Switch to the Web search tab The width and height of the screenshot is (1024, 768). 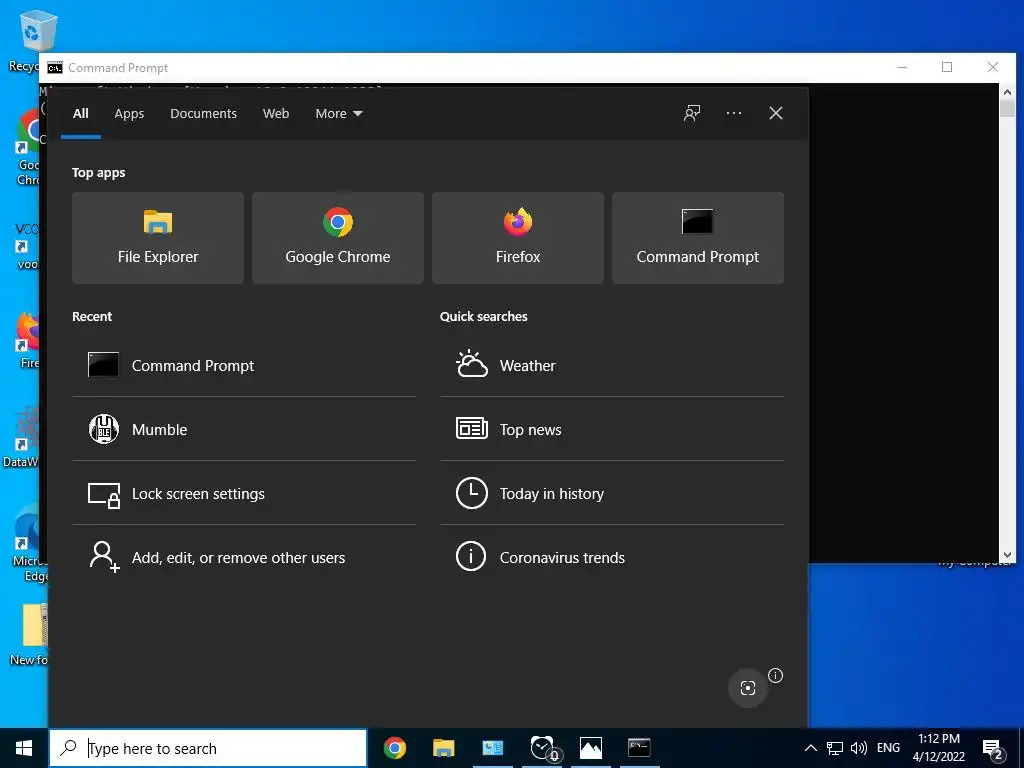click(276, 114)
